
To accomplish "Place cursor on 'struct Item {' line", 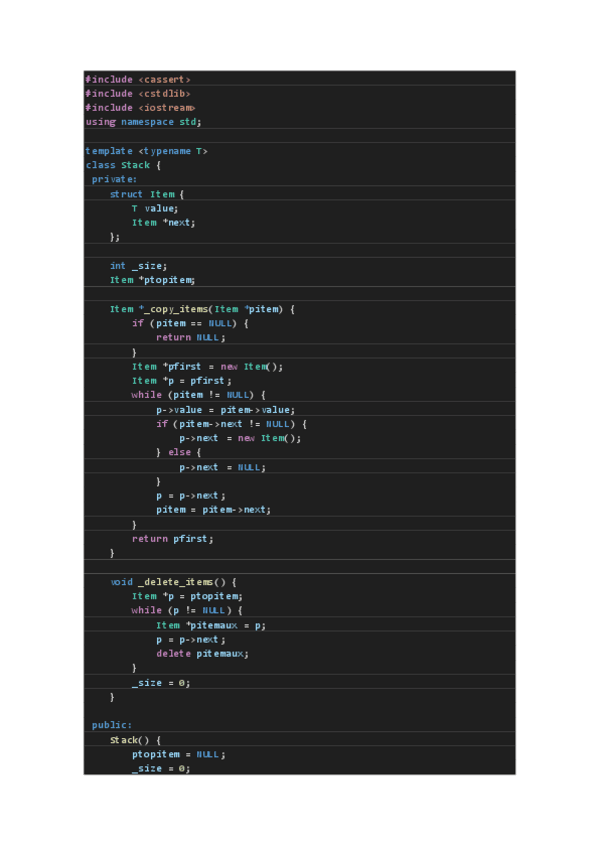I will coord(147,194).
